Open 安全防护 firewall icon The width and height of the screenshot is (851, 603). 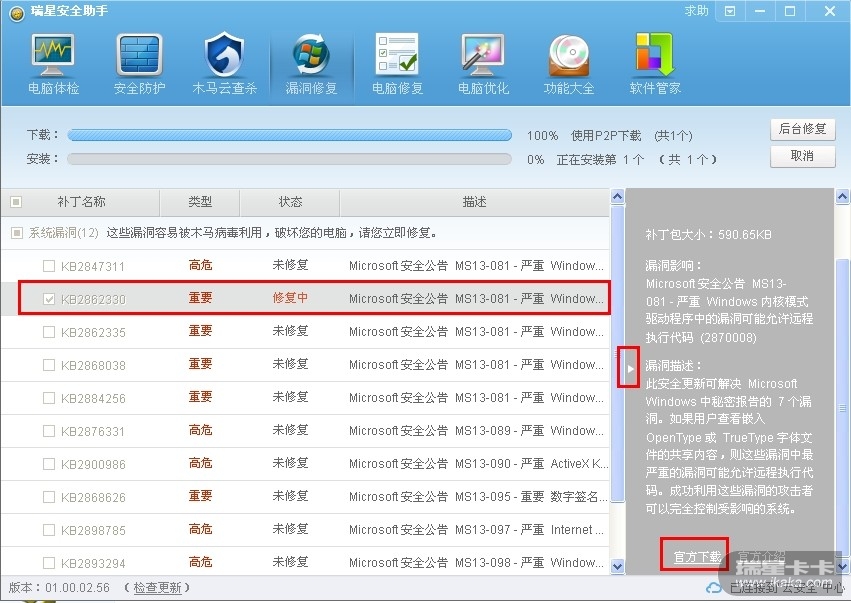(139, 55)
